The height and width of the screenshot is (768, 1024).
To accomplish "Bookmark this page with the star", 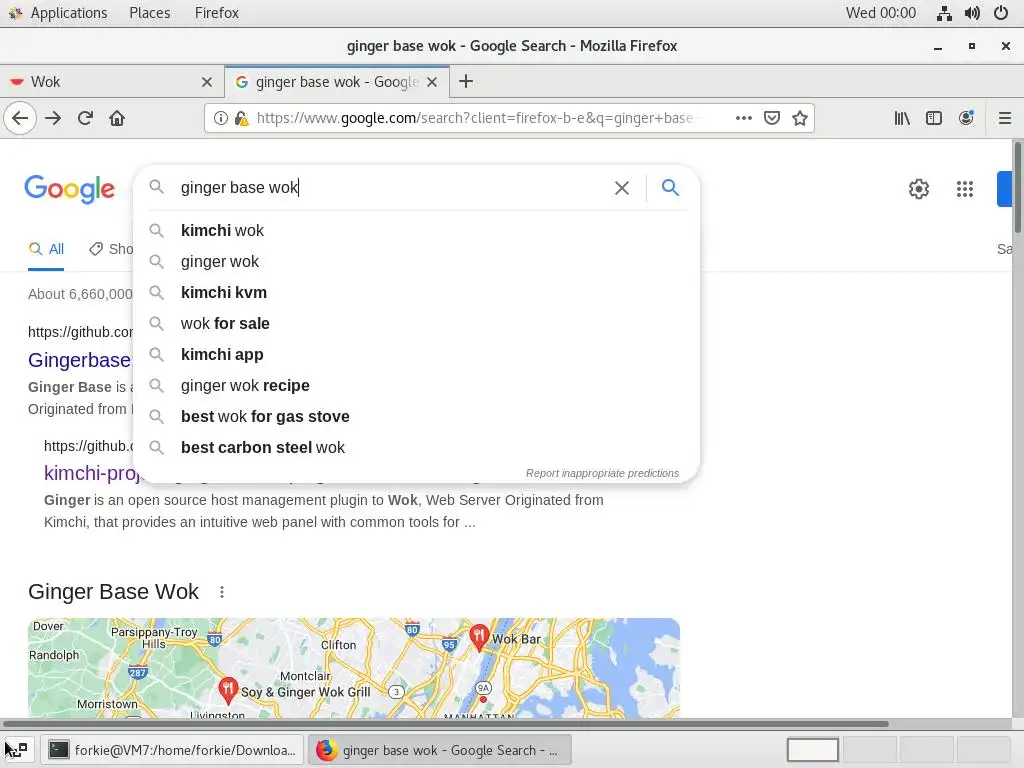I will click(800, 118).
